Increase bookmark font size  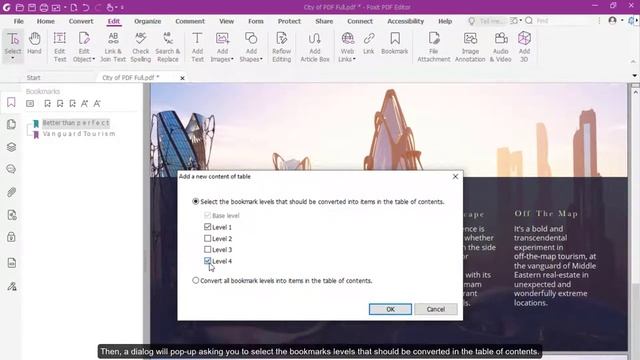coord(84,104)
